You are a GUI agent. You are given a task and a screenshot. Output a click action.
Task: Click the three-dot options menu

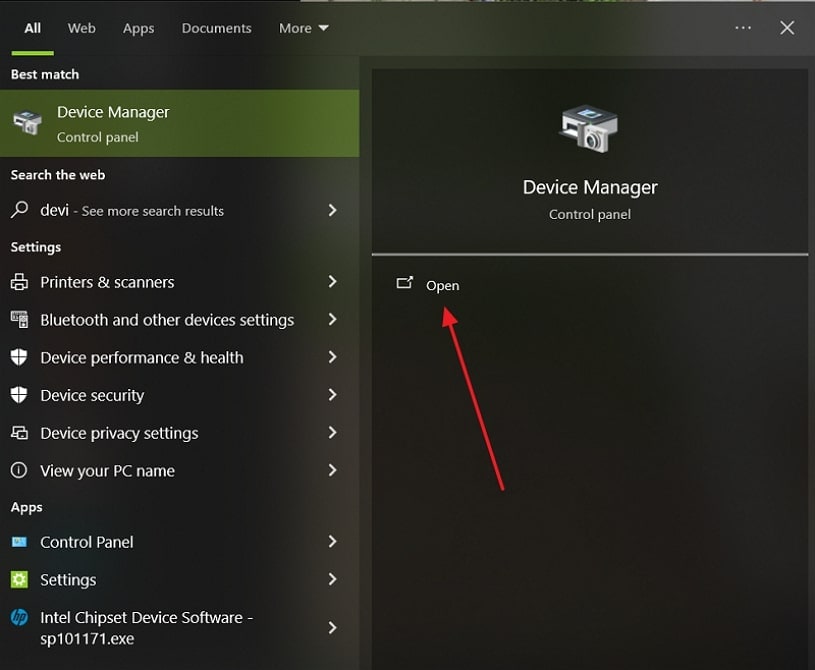742,28
